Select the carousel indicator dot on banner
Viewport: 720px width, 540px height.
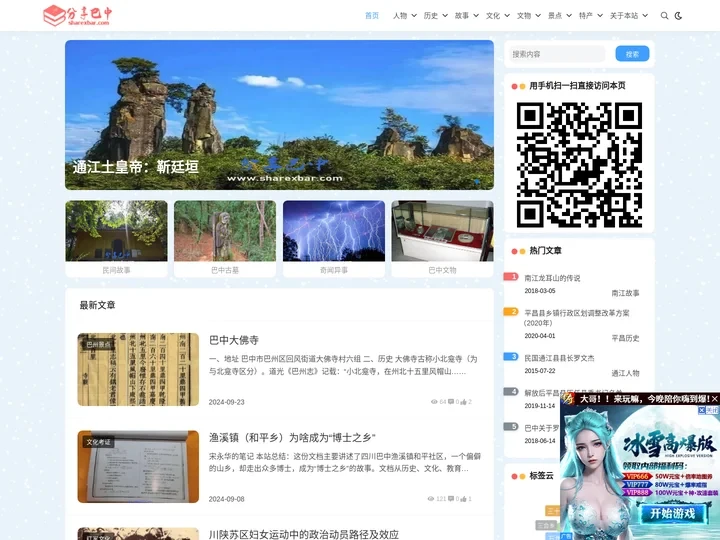[x=477, y=182]
